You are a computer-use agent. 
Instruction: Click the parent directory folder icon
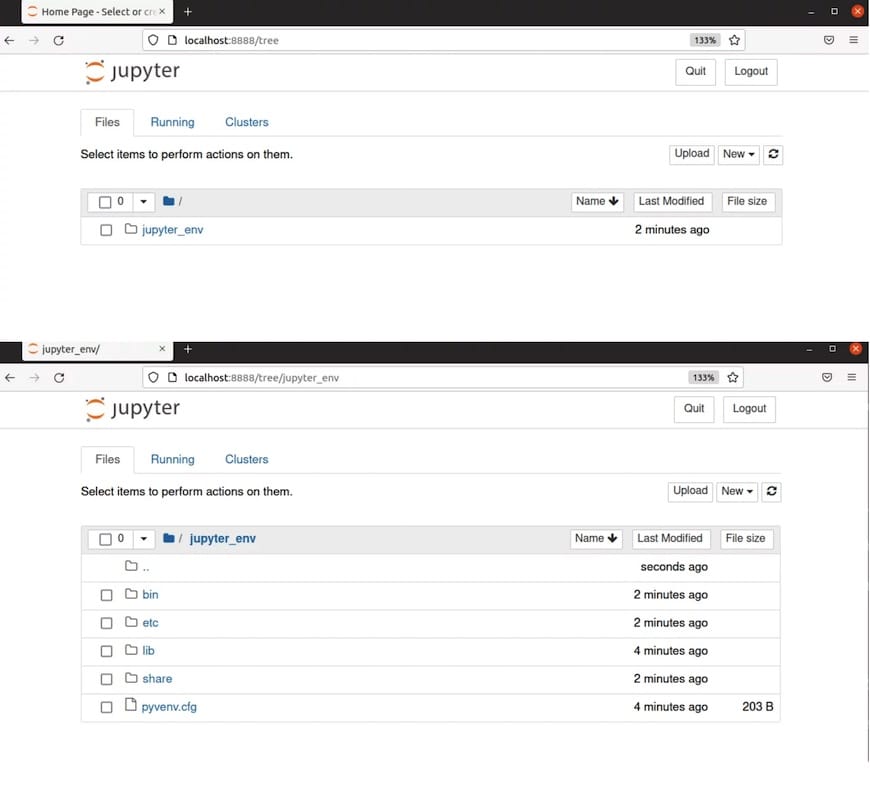[x=130, y=566]
